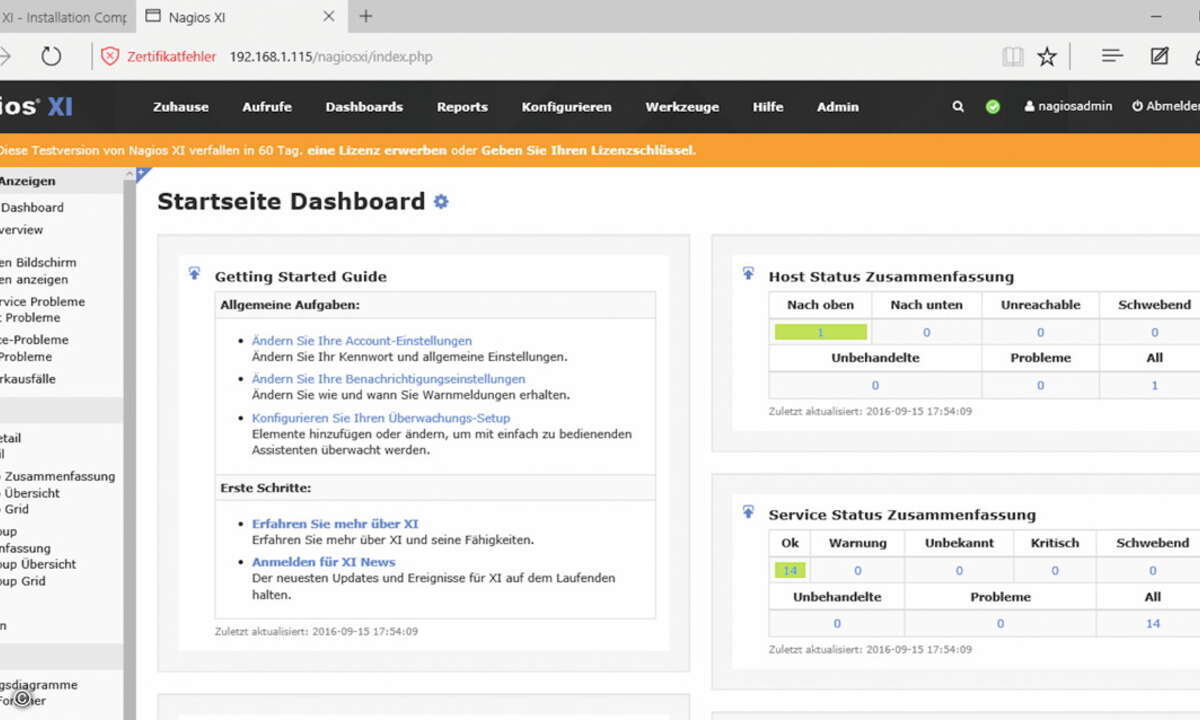Click the search magnifier in the header

[x=958, y=107]
